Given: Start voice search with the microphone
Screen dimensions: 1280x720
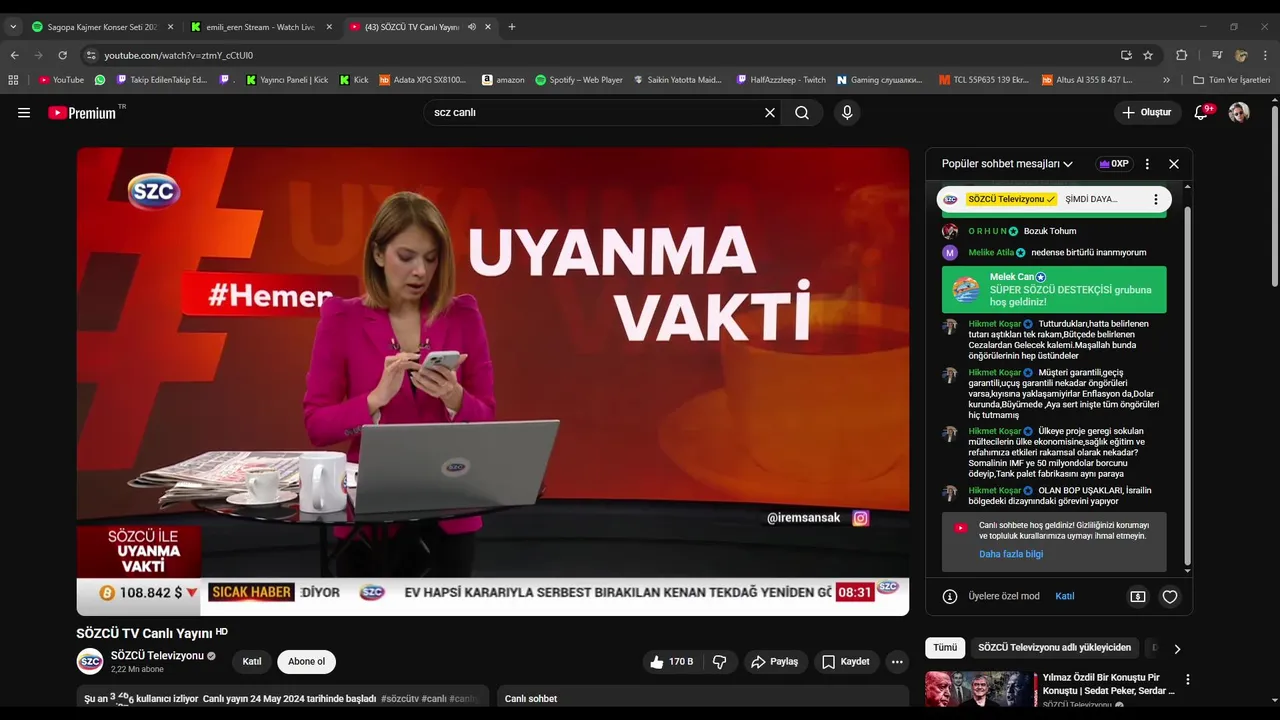Looking at the screenshot, I should [847, 113].
